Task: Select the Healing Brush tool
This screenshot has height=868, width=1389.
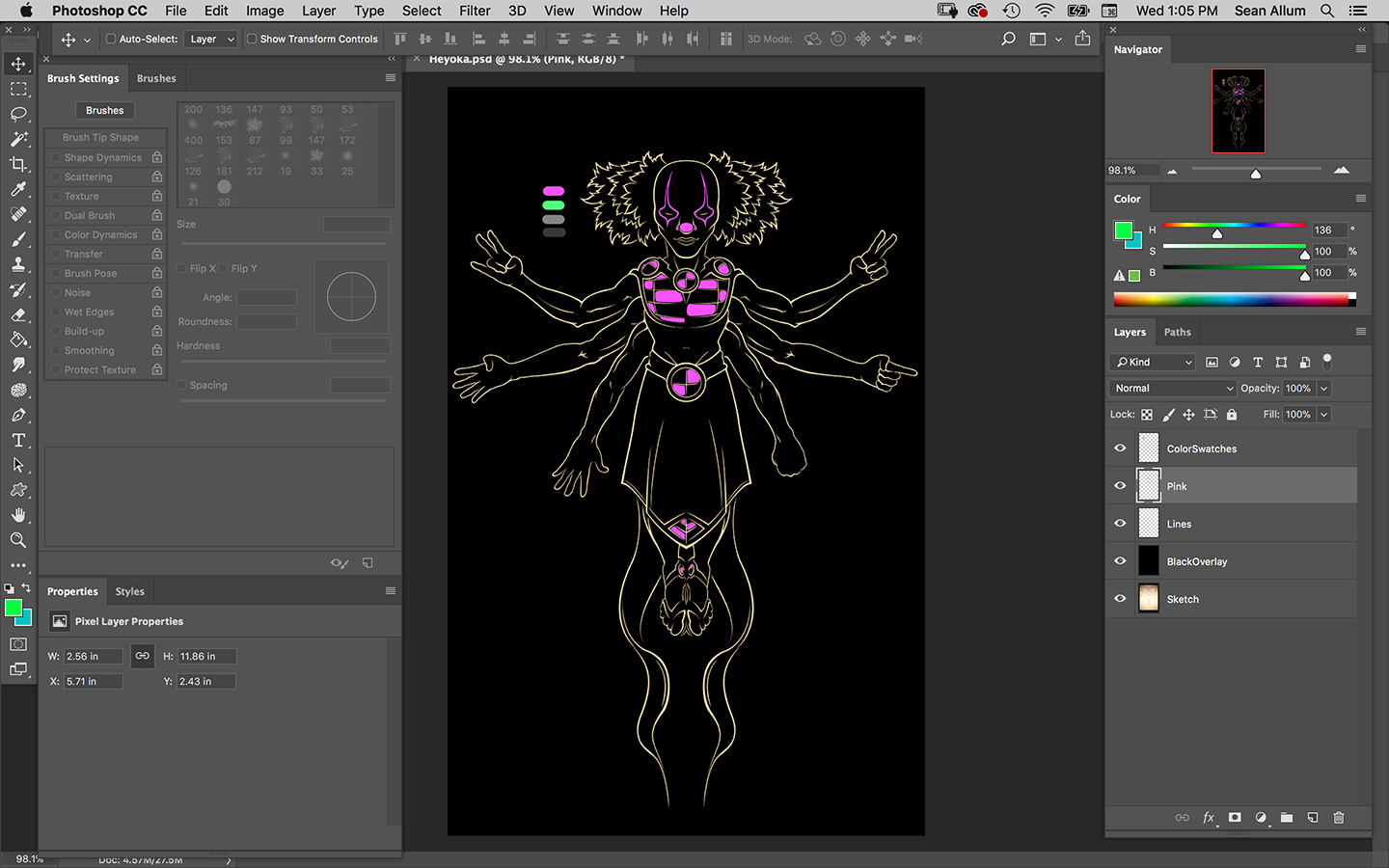Action: click(18, 214)
